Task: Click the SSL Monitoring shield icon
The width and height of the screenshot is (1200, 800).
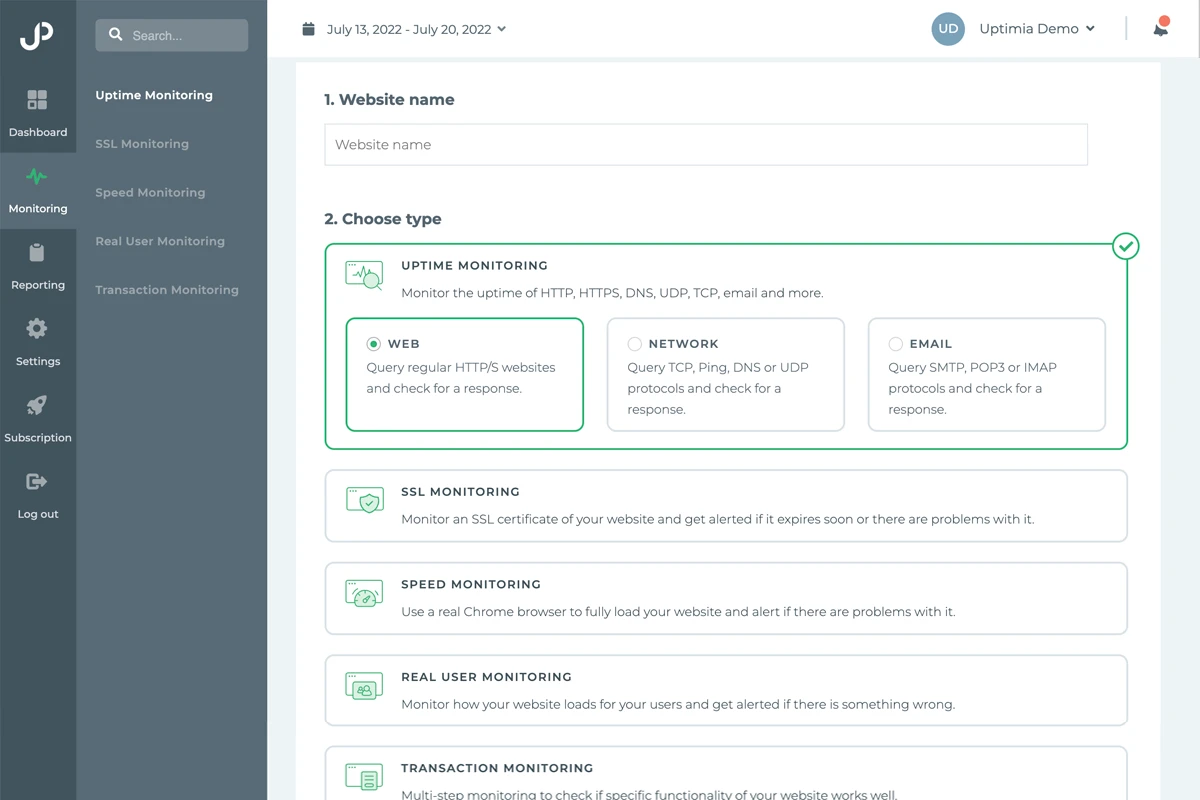Action: (364, 501)
